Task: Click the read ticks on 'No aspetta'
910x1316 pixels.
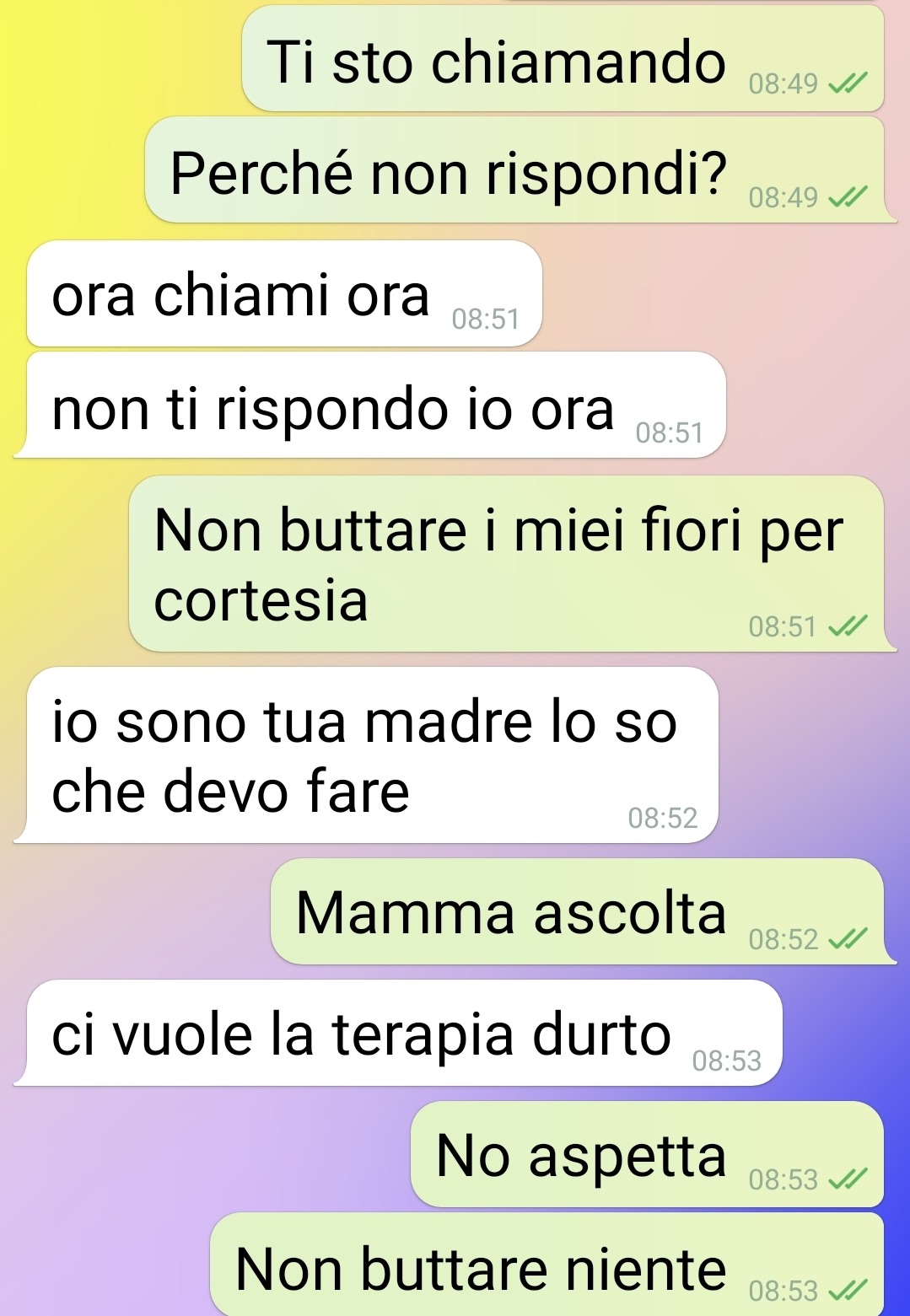Action: (848, 1179)
